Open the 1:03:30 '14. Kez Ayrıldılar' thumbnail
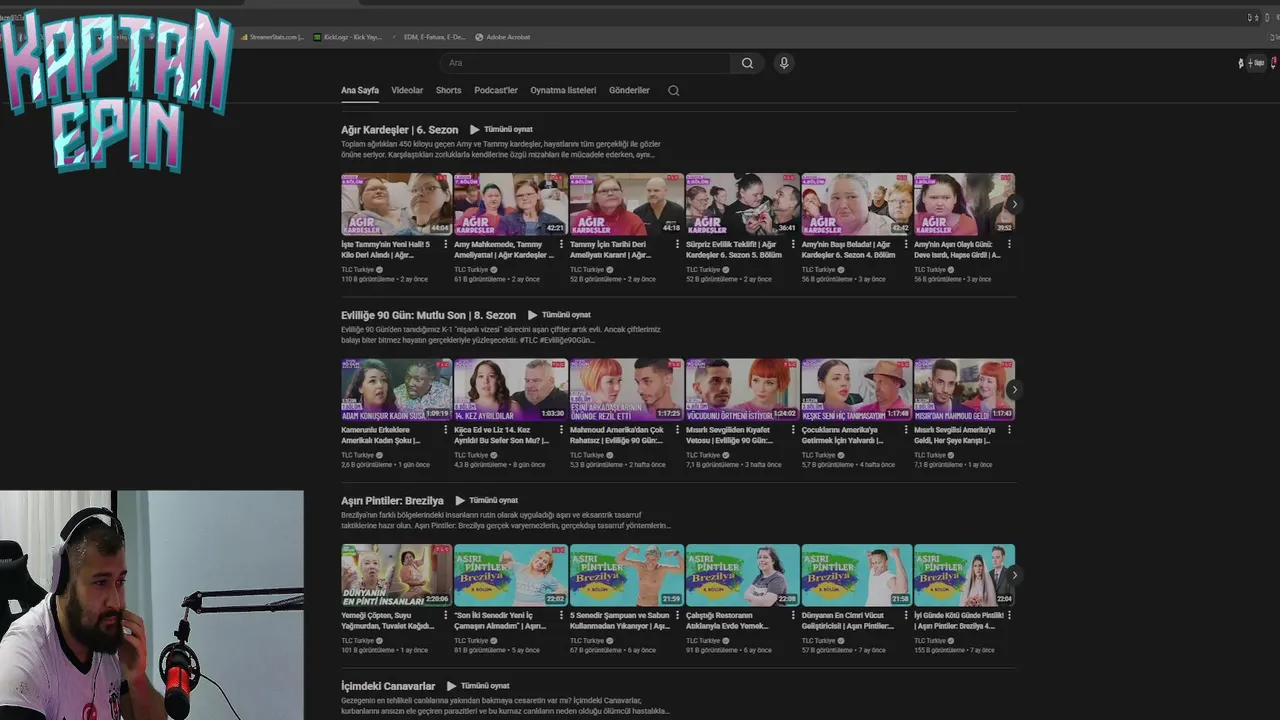This screenshot has width=1280, height=720. (510, 389)
